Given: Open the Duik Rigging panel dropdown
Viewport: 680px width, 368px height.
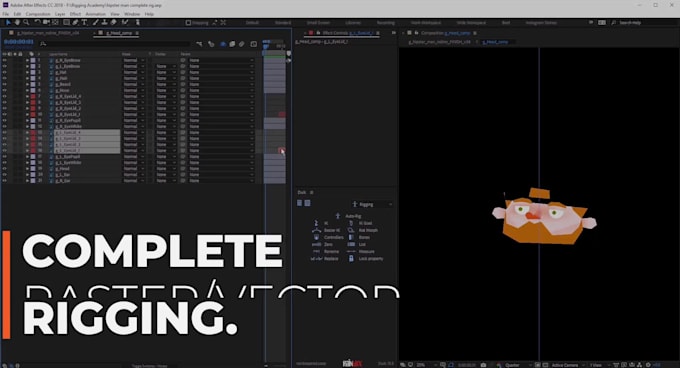Looking at the screenshot, I should 372,204.
